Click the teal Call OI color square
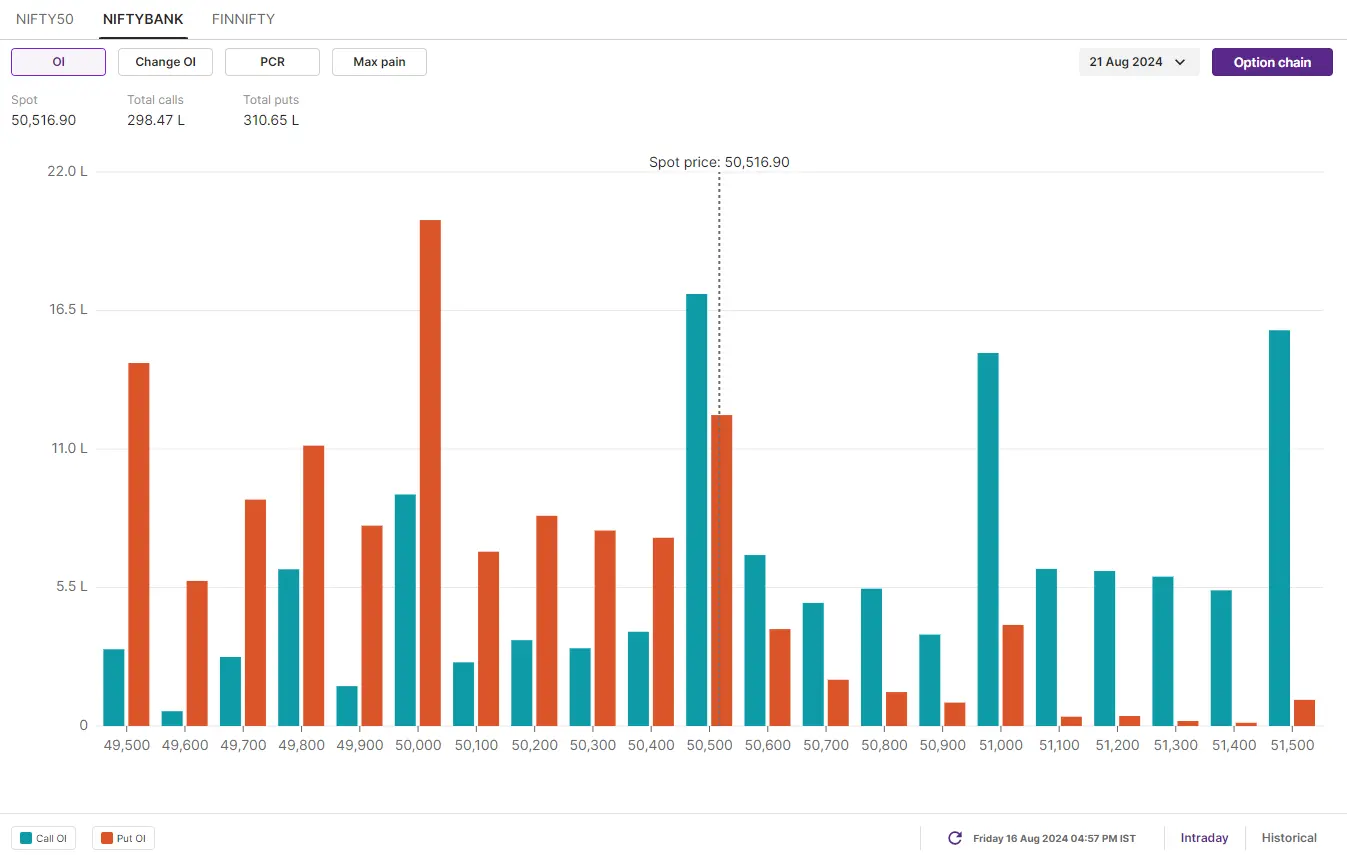1347x855 pixels. 26,838
